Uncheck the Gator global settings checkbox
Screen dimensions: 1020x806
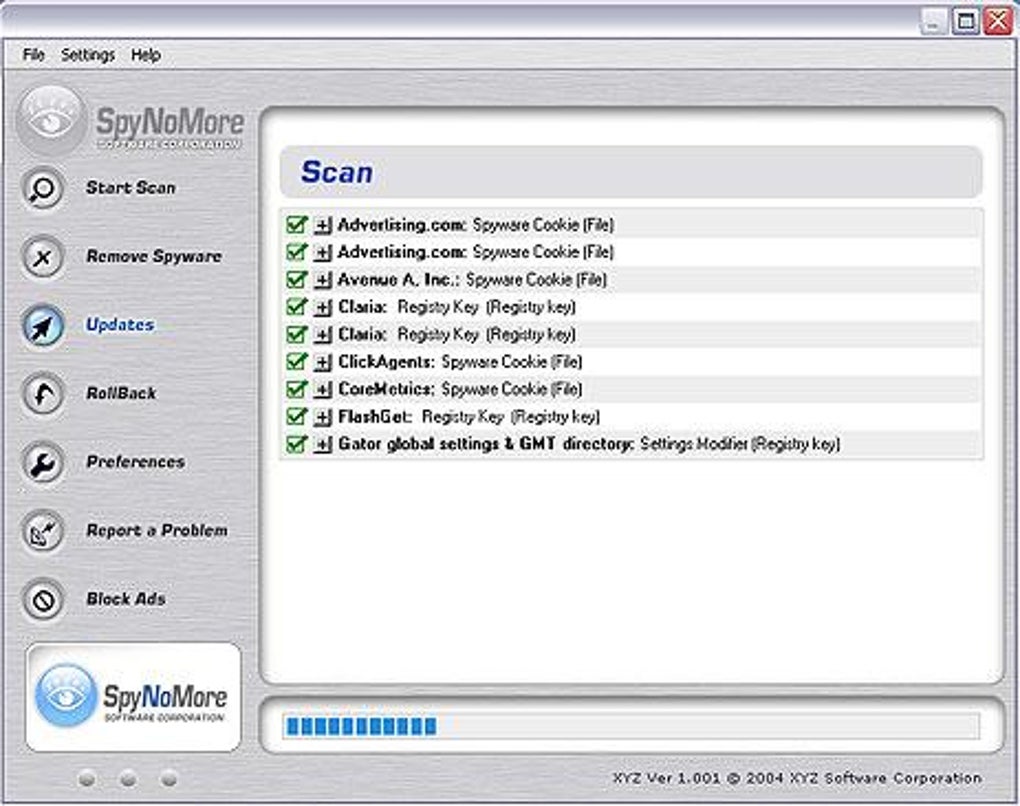click(296, 444)
